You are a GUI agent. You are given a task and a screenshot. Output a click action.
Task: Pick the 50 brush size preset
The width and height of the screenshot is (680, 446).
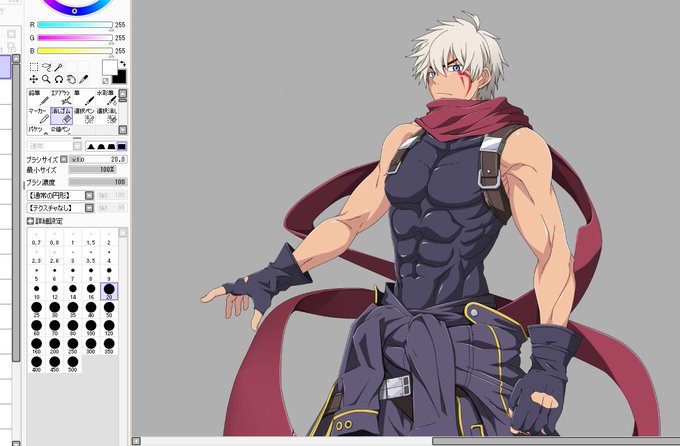tap(109, 309)
